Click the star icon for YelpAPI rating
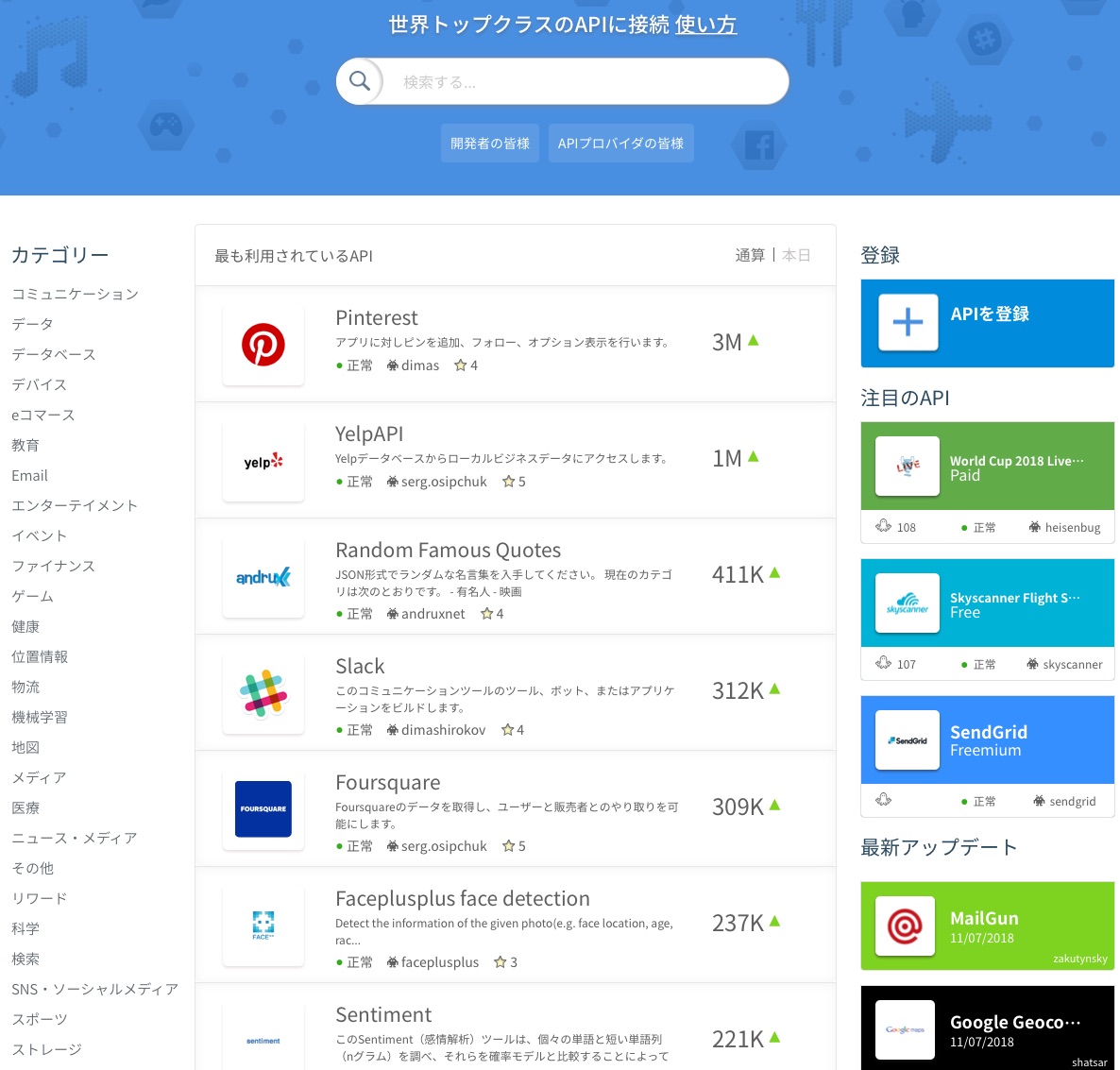Screen dimensions: 1120x1070 tap(509, 482)
